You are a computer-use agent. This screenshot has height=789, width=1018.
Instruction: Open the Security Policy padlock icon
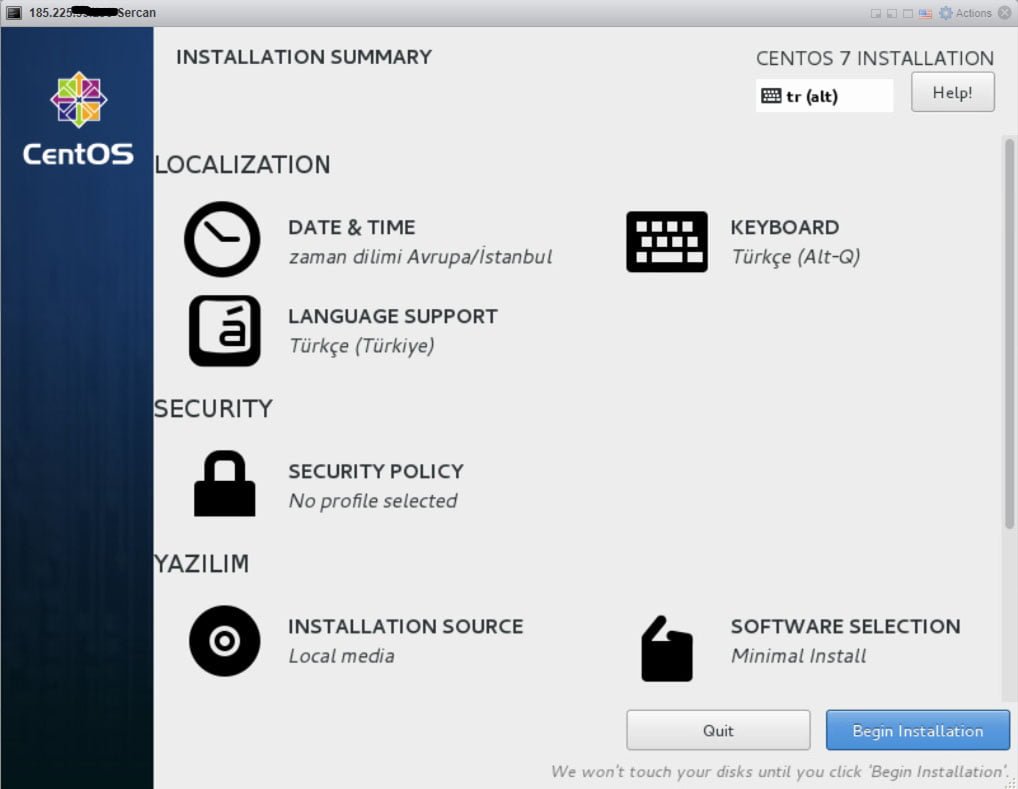pos(225,484)
